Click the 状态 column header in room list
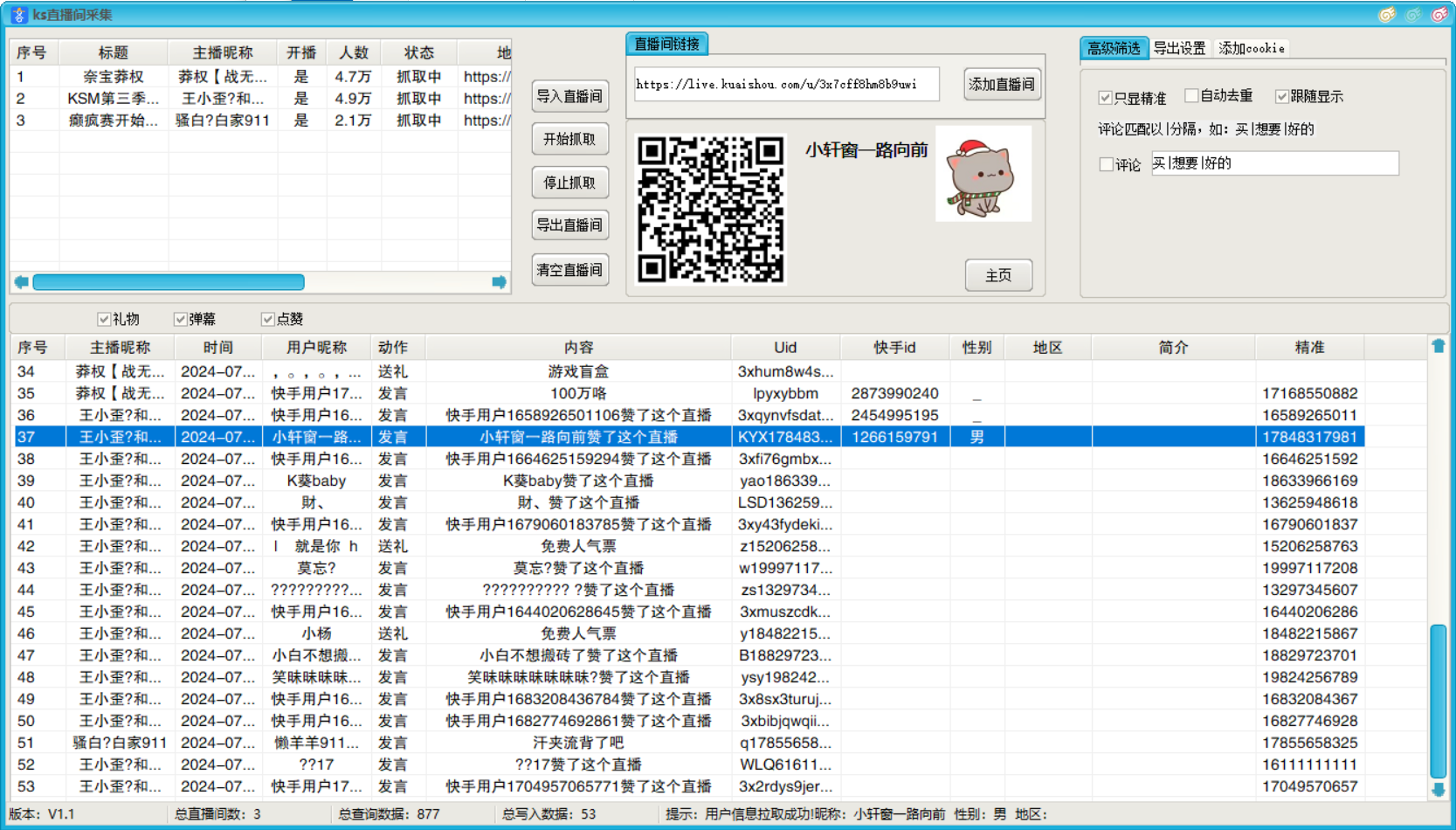Screen dimensions: 1456x830 pos(419,52)
